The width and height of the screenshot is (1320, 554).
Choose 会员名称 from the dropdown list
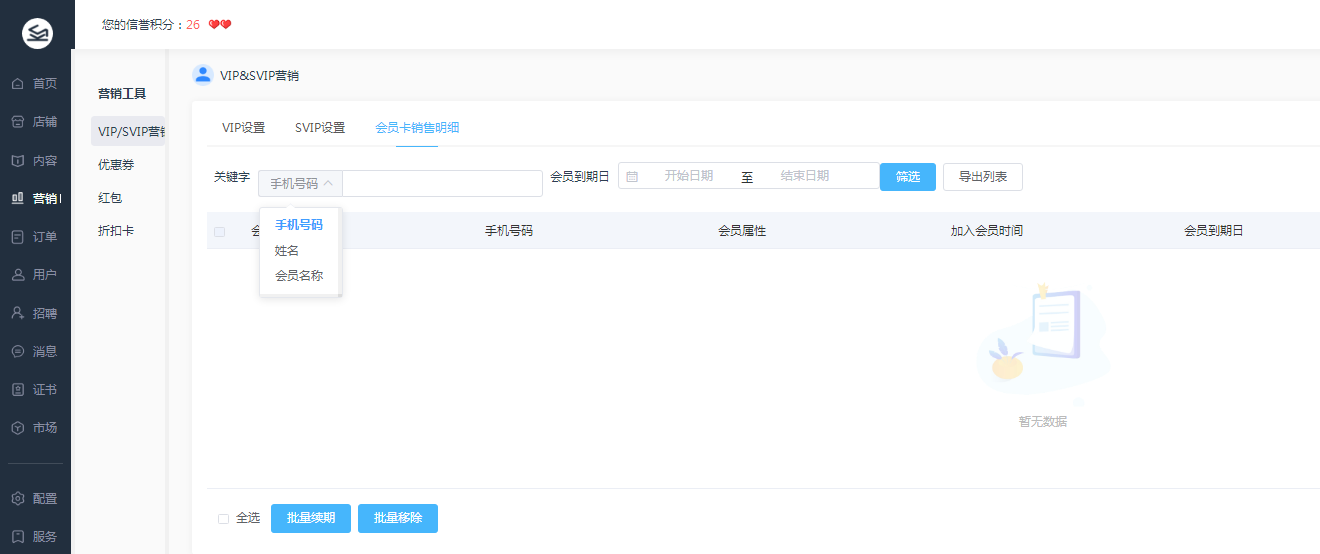pos(299,276)
